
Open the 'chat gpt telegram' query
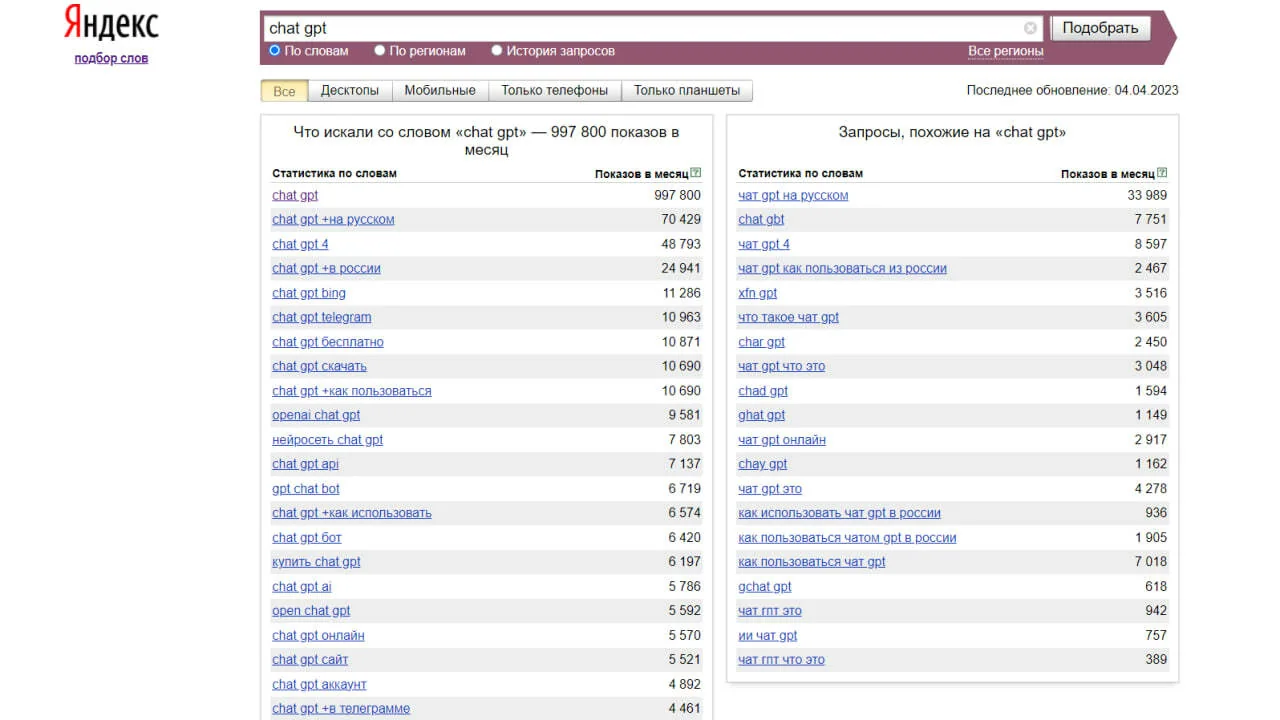tap(322, 317)
